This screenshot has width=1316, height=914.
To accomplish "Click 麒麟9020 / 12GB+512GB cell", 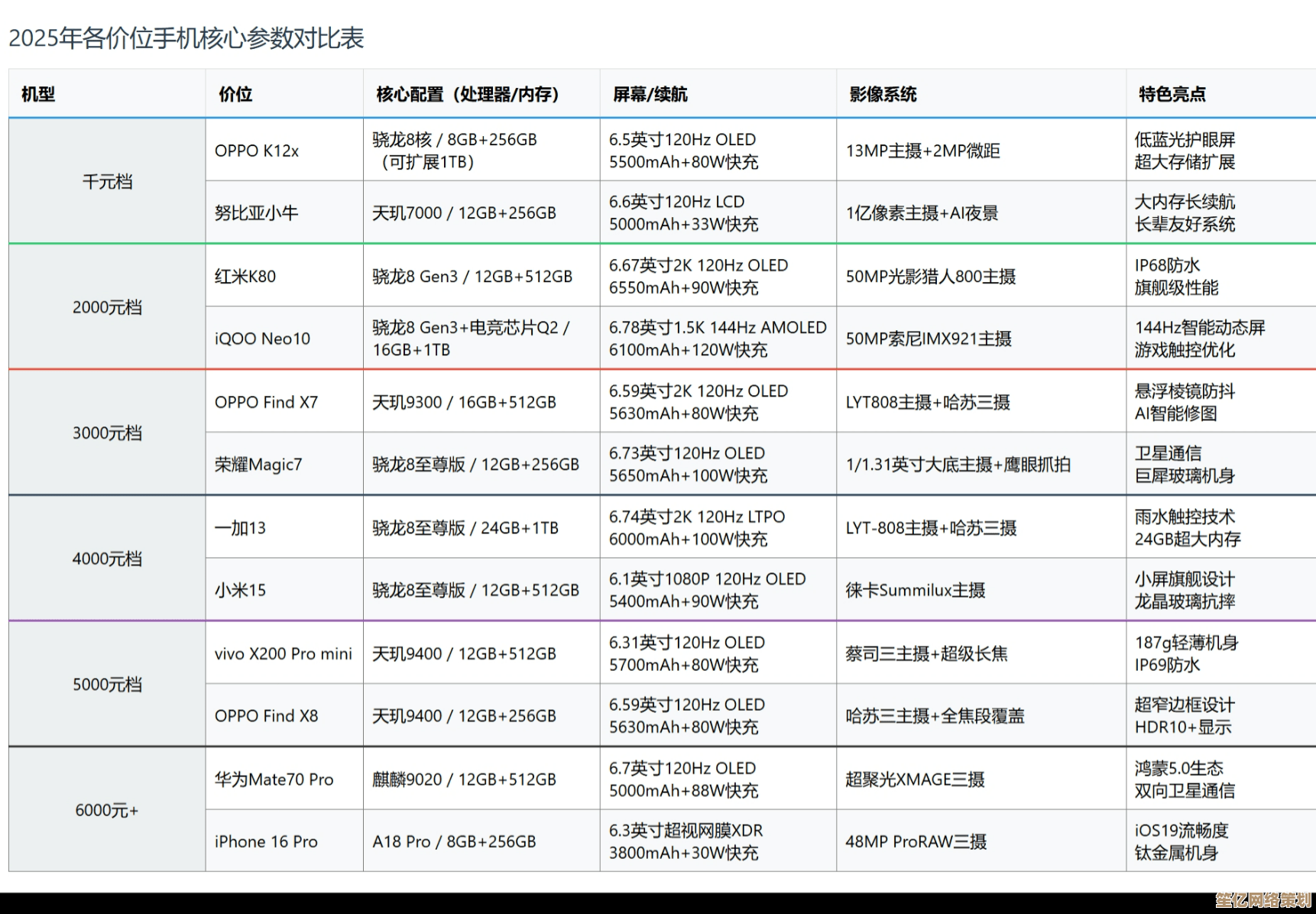I will (481, 778).
